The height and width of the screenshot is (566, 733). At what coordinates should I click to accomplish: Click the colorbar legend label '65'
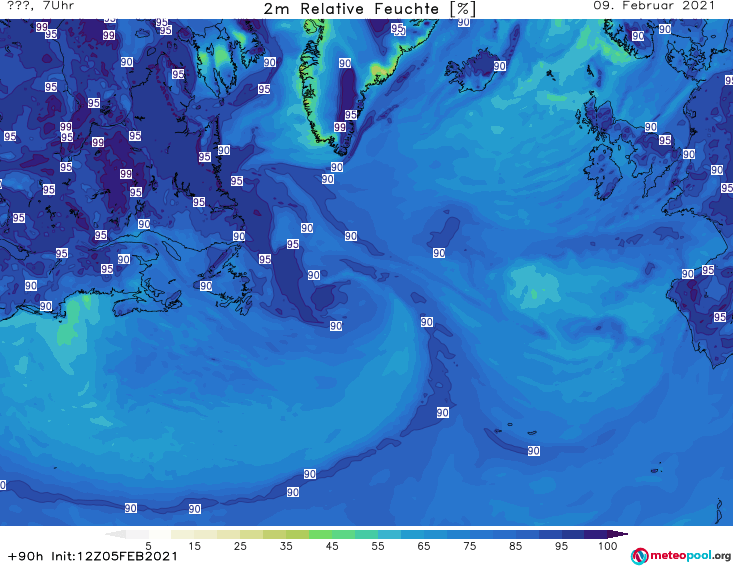click(424, 546)
